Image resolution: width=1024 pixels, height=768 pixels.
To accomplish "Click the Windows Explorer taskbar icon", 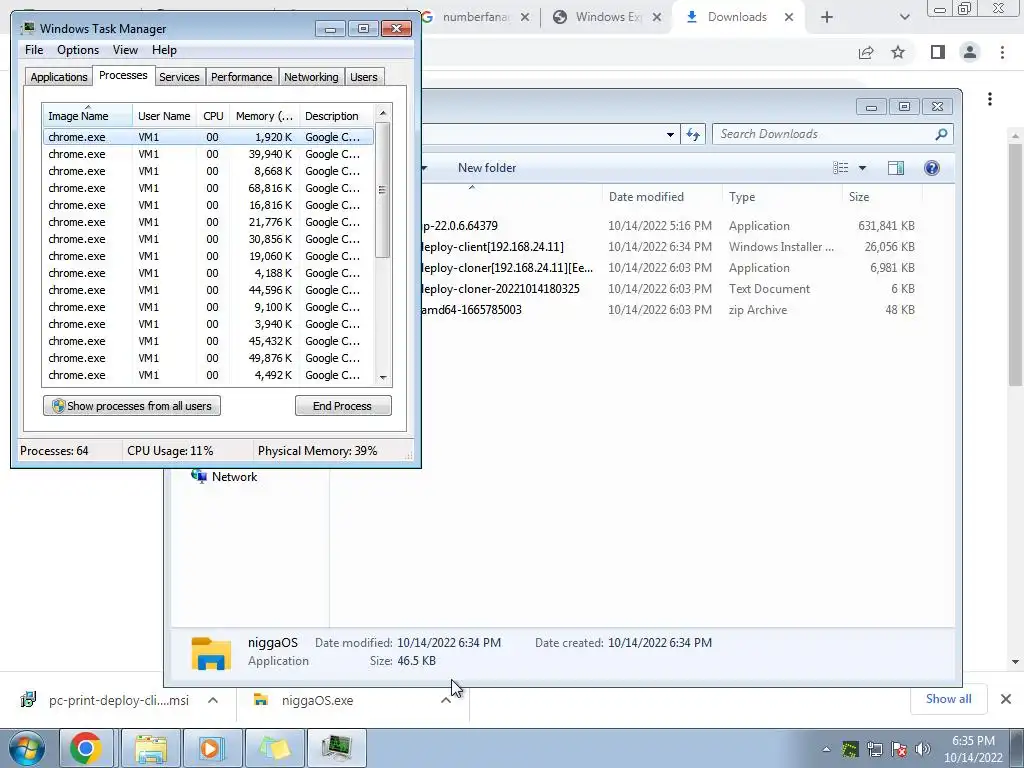I will [151, 748].
